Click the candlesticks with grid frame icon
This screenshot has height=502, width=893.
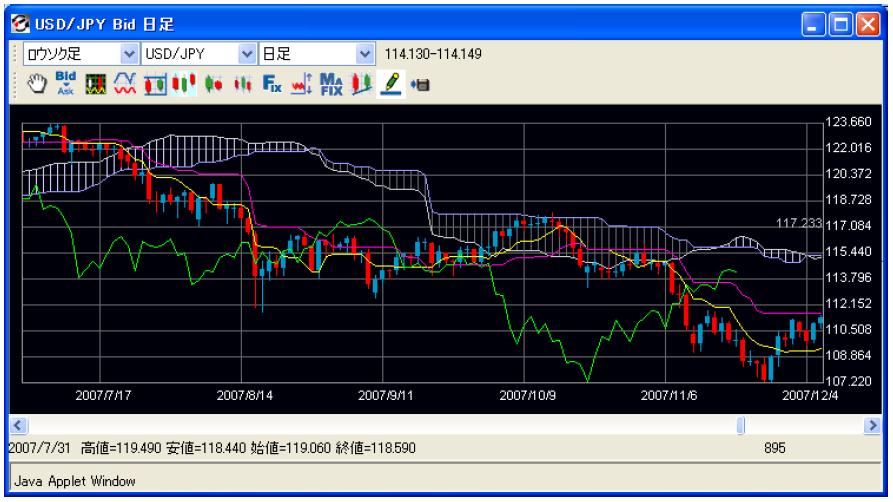click(155, 84)
